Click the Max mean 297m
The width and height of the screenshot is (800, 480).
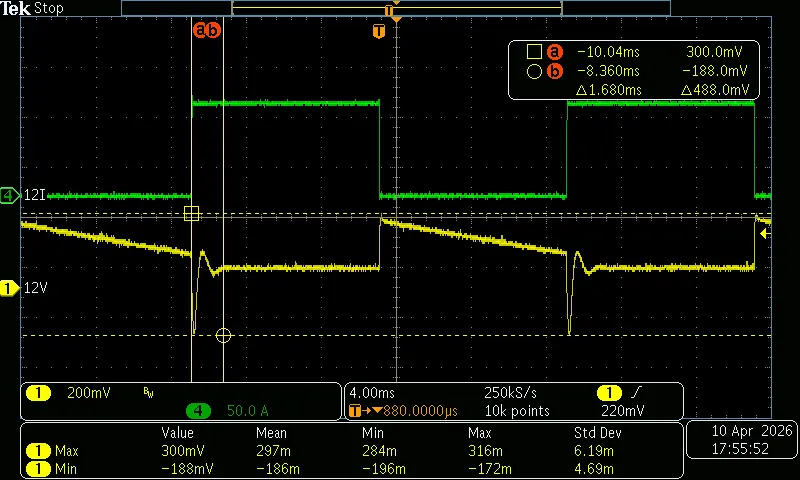click(273, 451)
